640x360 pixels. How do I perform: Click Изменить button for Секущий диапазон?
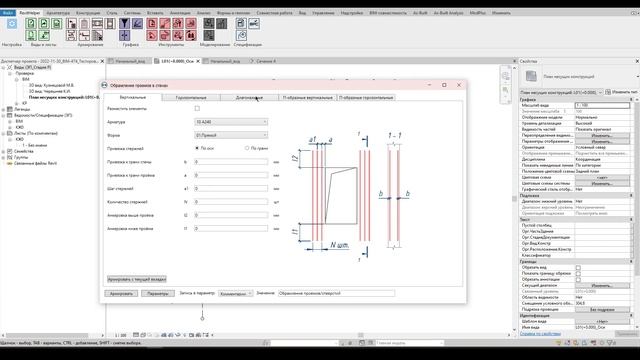[x=602, y=286]
